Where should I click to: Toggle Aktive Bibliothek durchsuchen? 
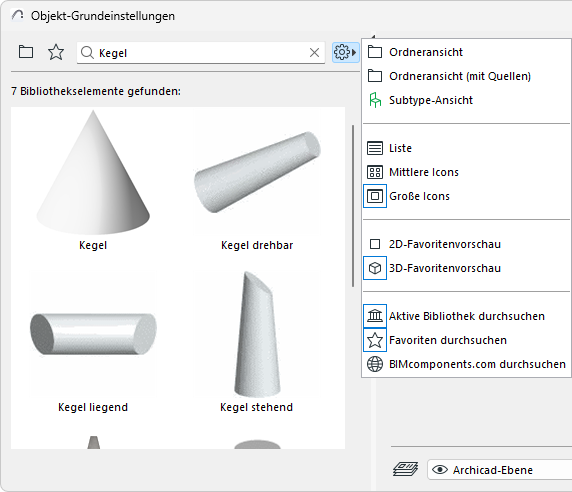[466, 316]
